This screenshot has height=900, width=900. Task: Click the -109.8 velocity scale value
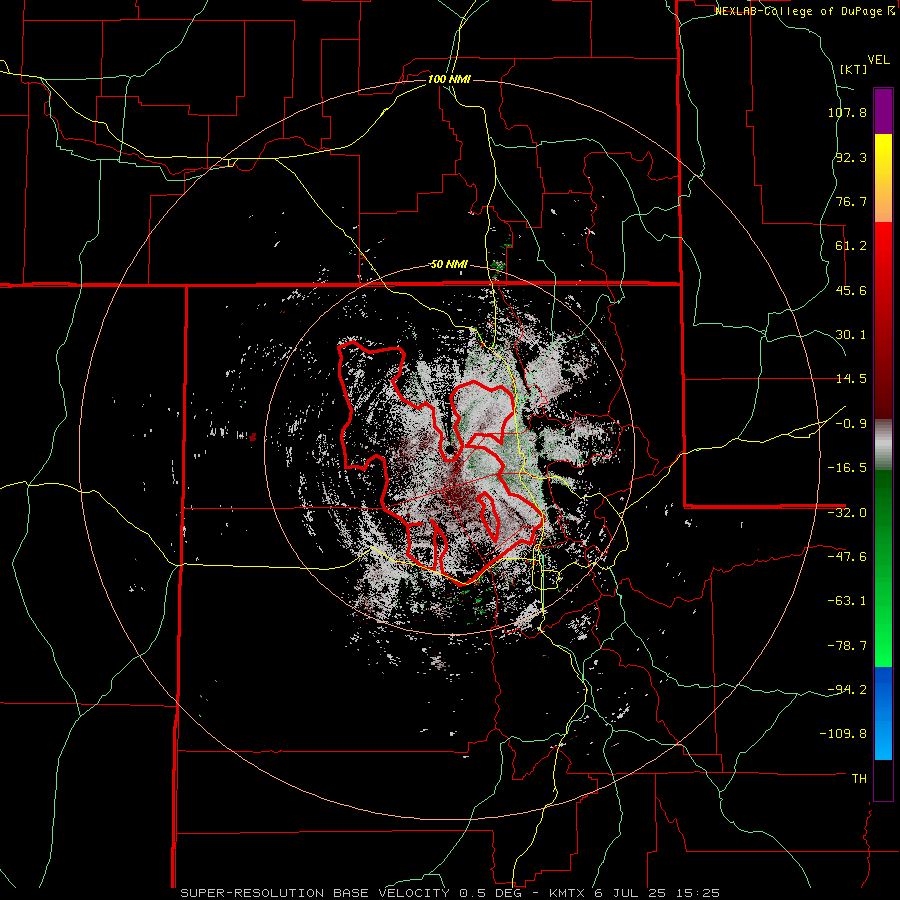tap(844, 734)
